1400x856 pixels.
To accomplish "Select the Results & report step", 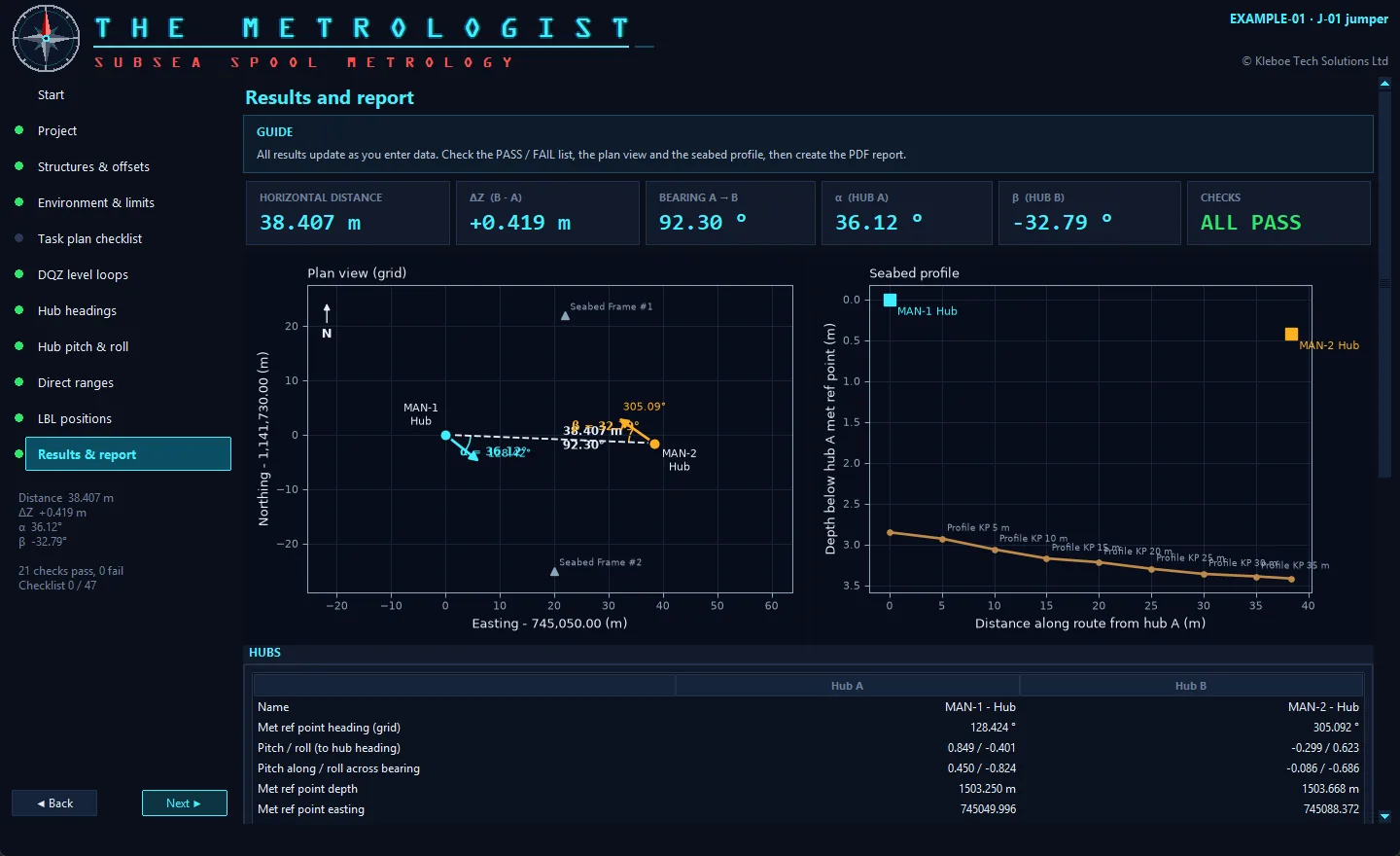I will 128,454.
